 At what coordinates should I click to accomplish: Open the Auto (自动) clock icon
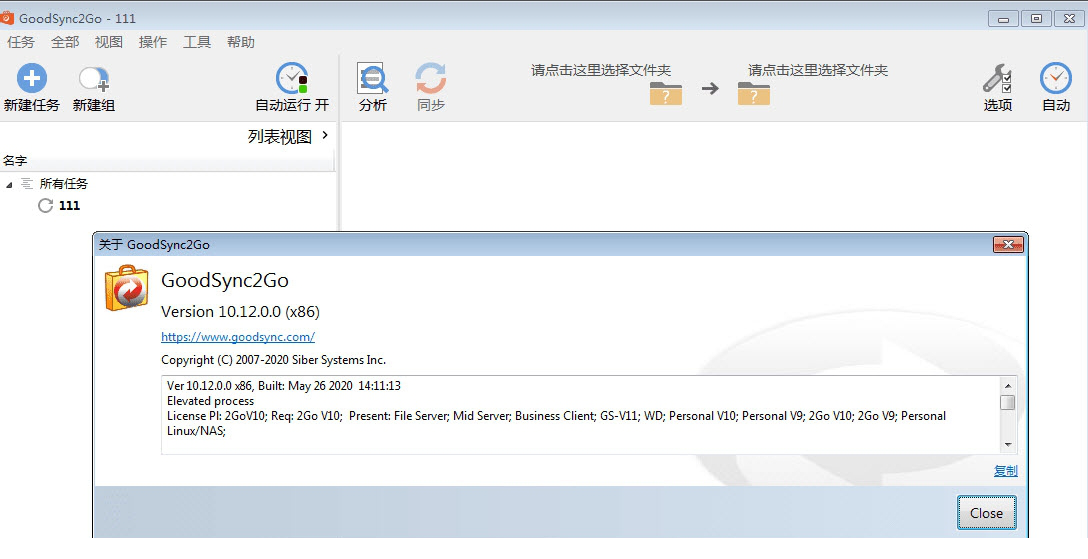click(x=1055, y=78)
